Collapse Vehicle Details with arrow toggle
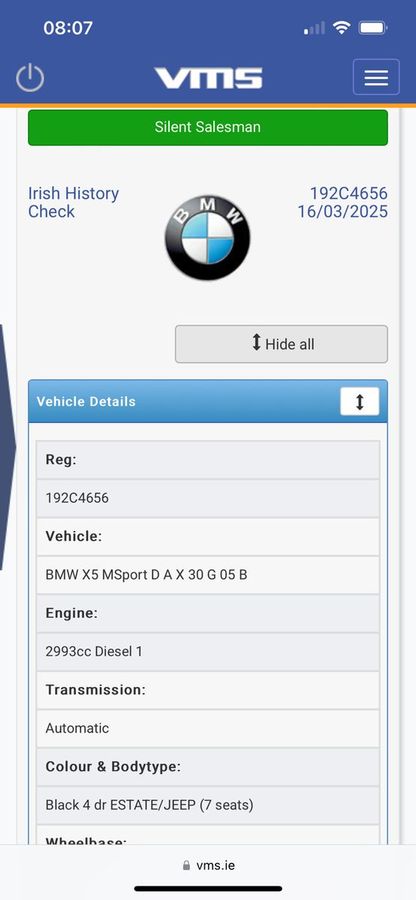The width and height of the screenshot is (416, 900). [x=360, y=401]
